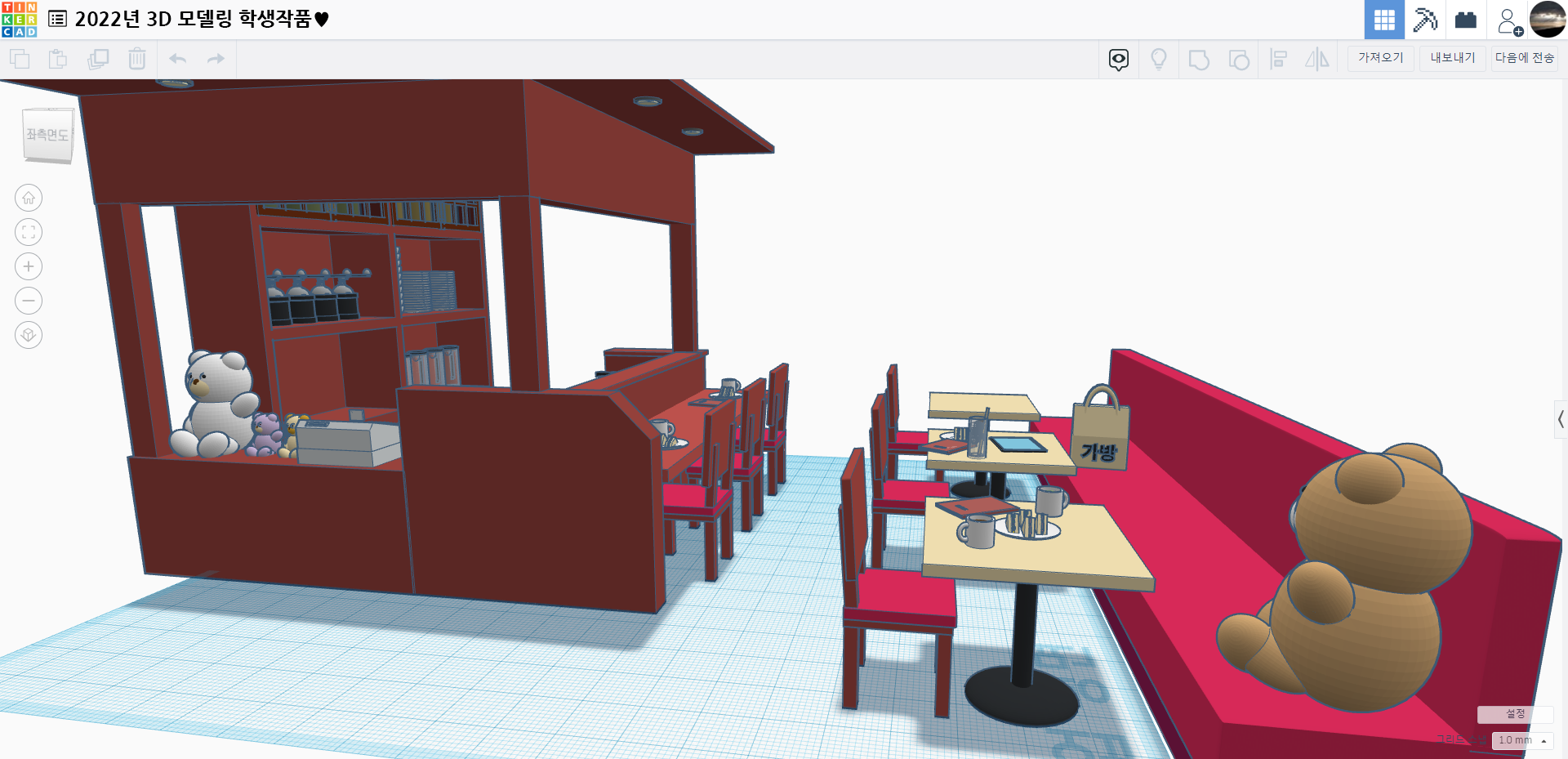Switch to 3D design grid view
Screen dimensions: 1568x759
[1384, 20]
